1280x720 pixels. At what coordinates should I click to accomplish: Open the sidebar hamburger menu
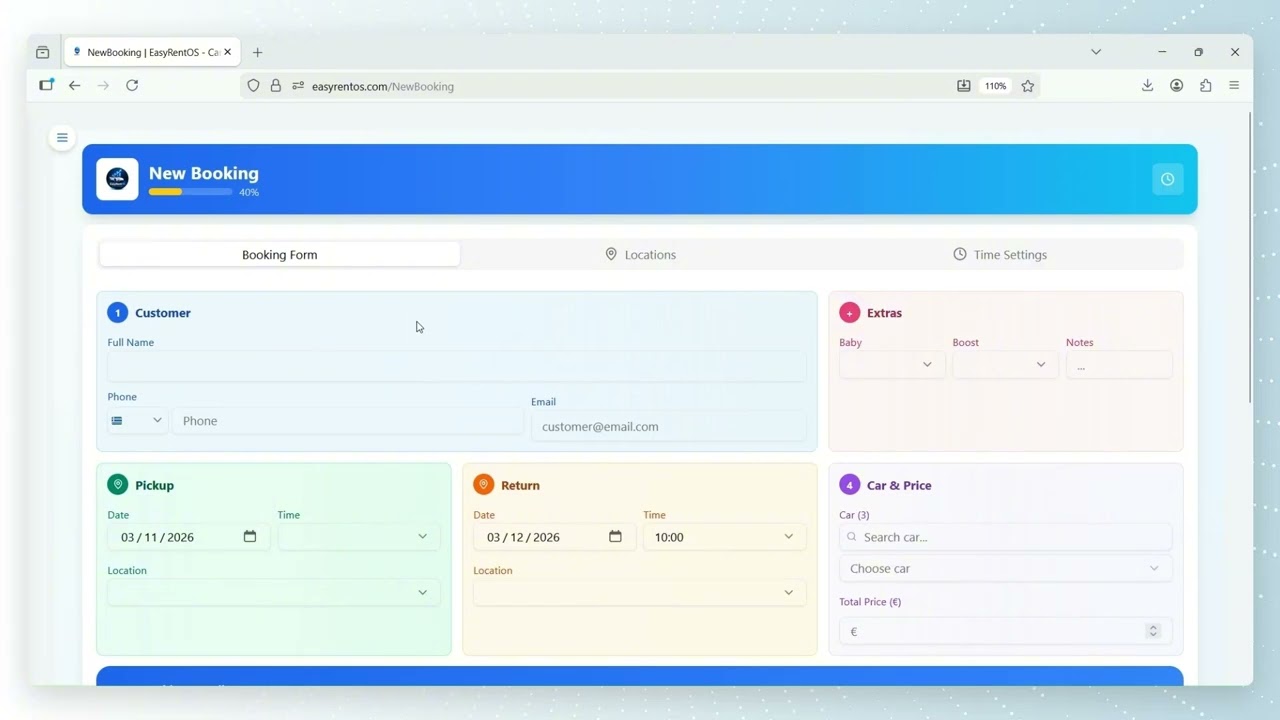tap(62, 138)
